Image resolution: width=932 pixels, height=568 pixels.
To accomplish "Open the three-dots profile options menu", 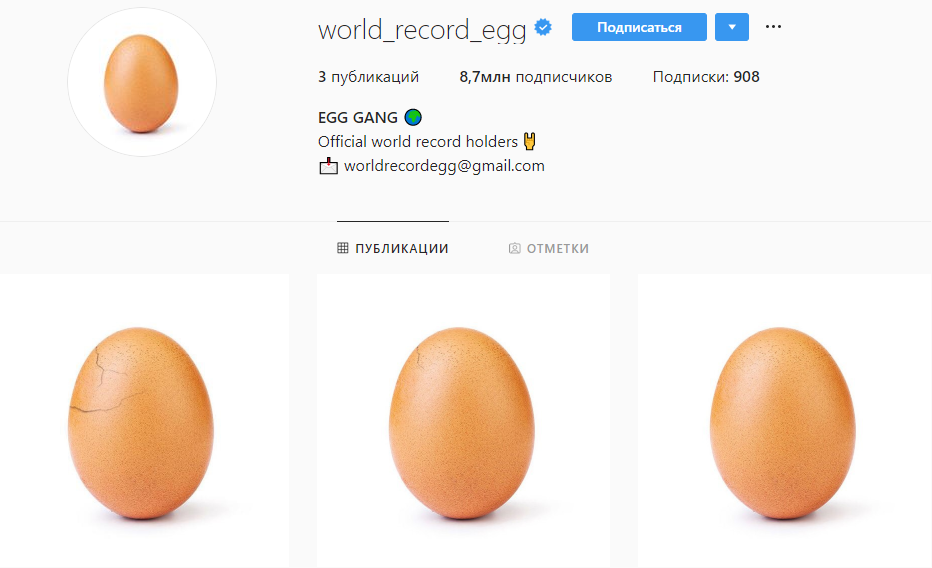I will coord(773,27).
